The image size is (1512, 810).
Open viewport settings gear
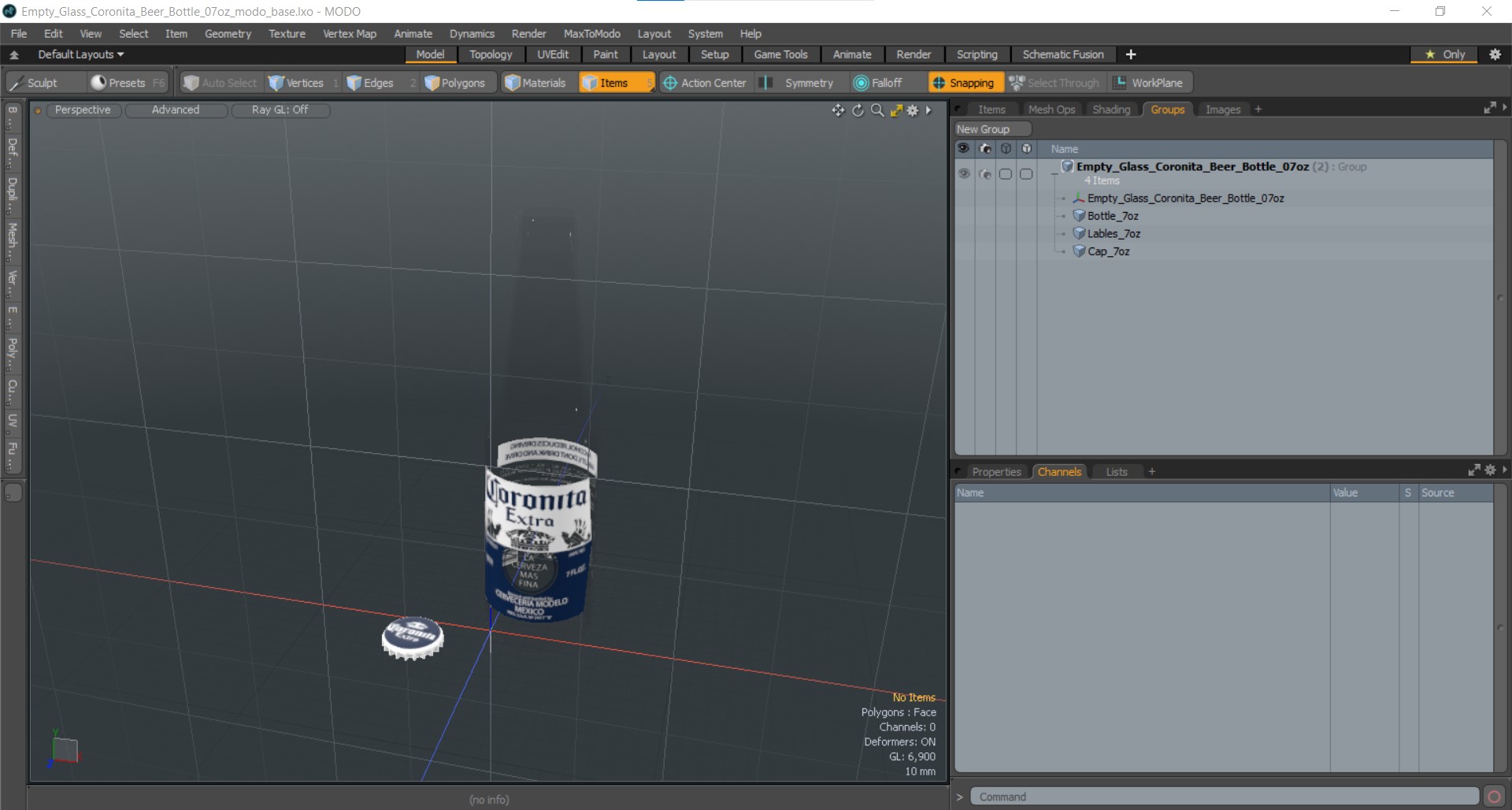pos(913,110)
